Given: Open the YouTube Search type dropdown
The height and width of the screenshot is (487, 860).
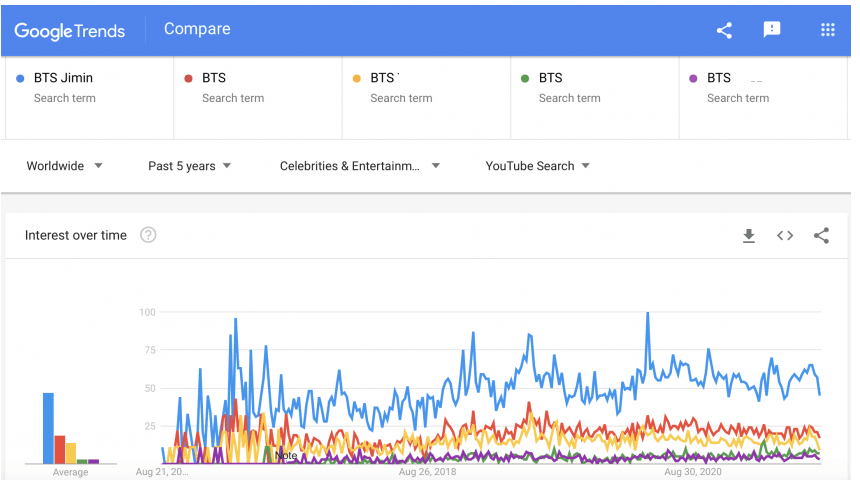Looking at the screenshot, I should click(x=538, y=166).
